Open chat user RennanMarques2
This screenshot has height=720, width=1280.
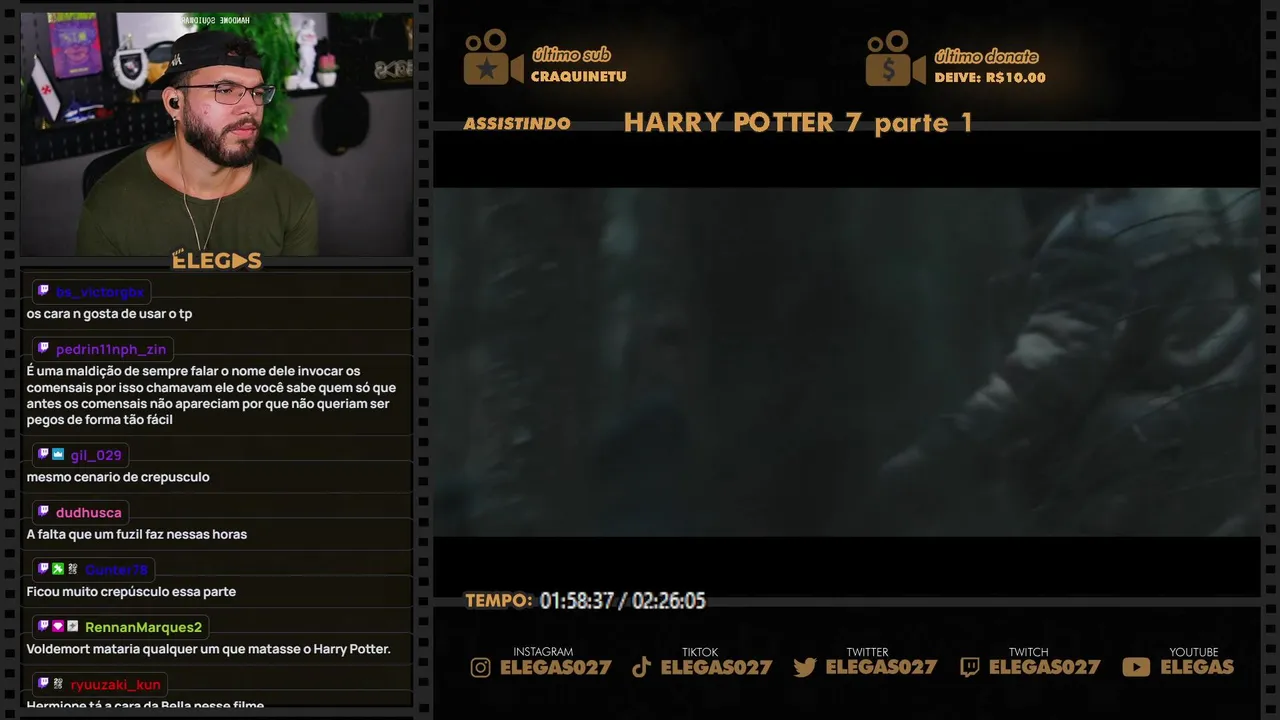click(143, 627)
